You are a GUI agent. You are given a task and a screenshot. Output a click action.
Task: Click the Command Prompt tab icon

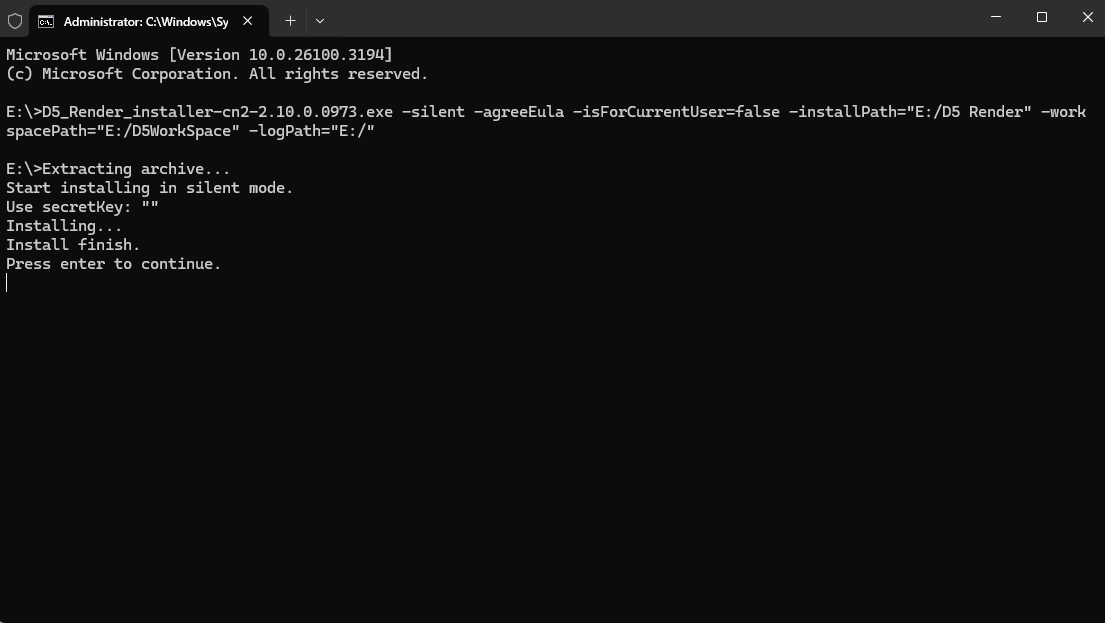[46, 21]
